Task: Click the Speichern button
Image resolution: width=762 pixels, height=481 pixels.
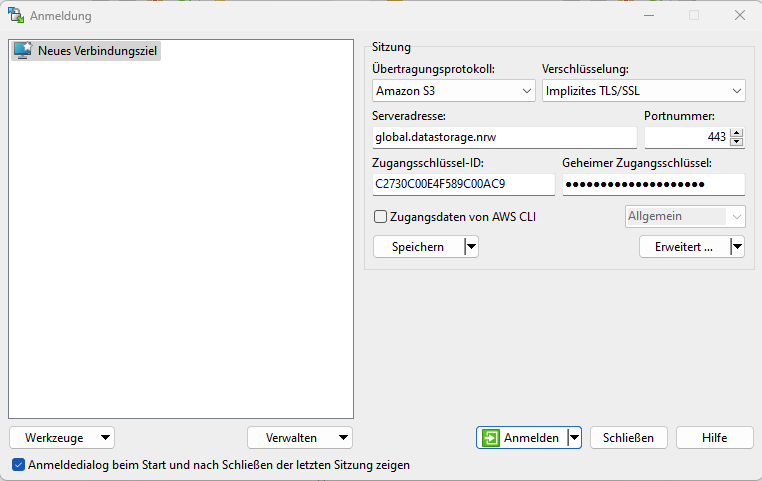Action: pyautogui.click(x=418, y=247)
